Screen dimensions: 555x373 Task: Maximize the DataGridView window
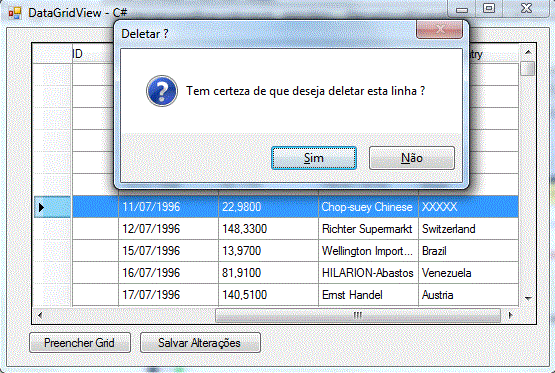click(489, 8)
